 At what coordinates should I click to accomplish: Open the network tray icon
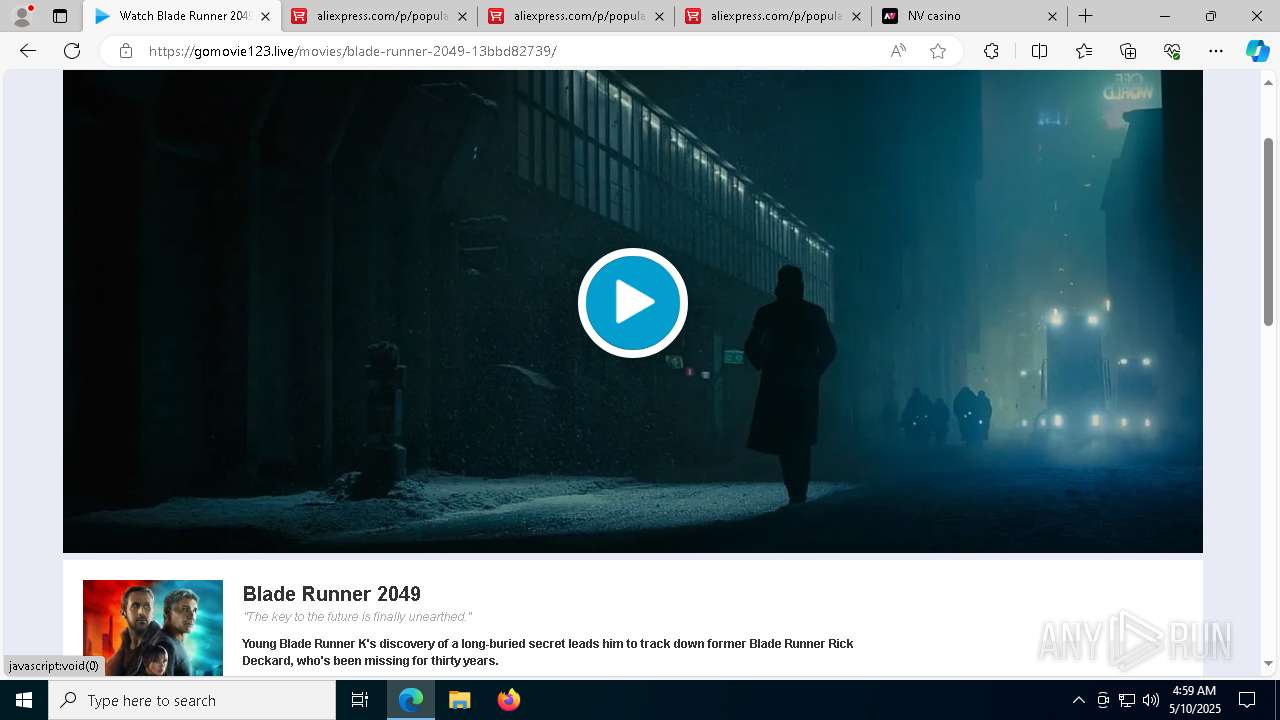1127,700
